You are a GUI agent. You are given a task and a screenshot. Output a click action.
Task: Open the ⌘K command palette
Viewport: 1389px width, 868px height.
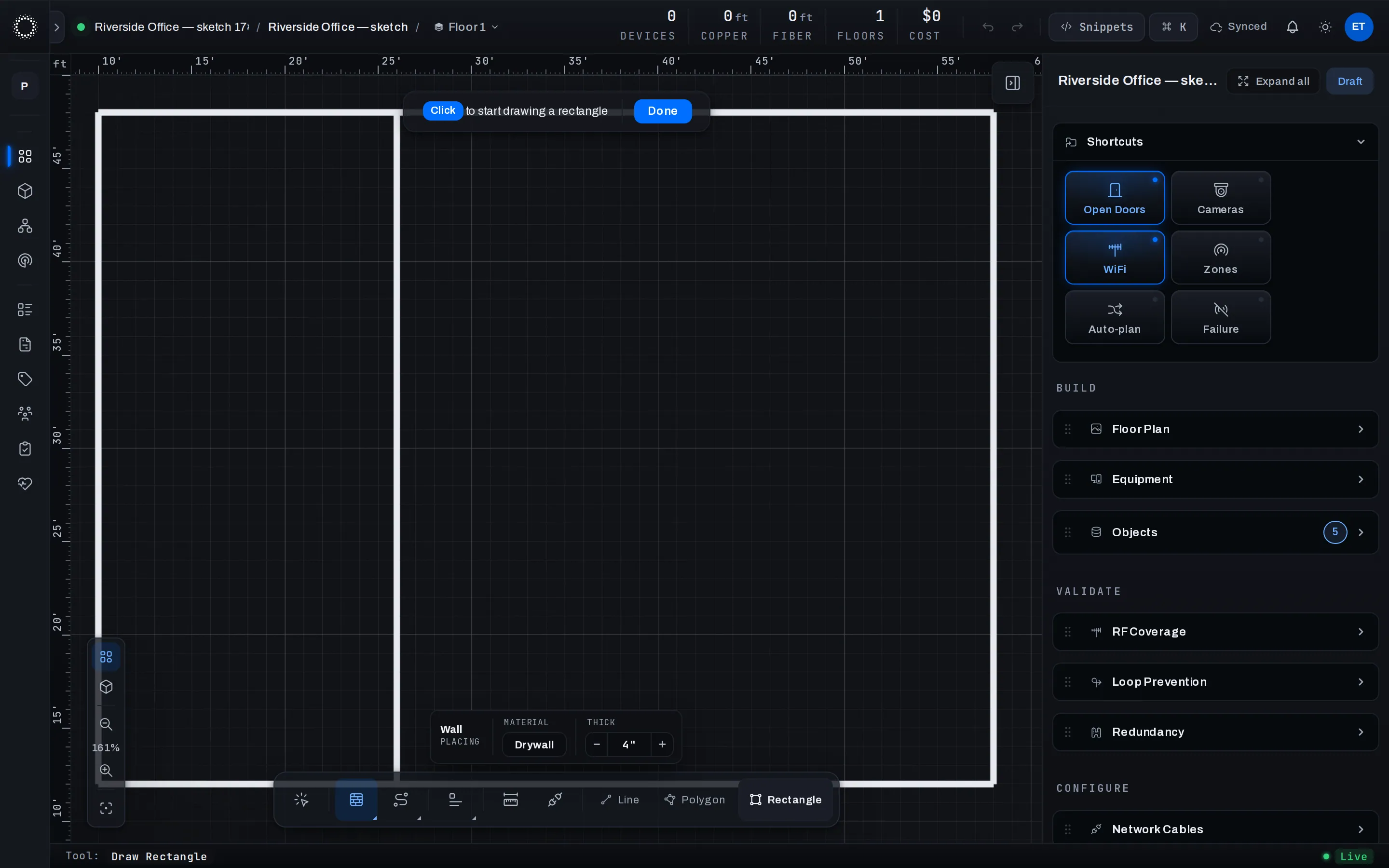[1173, 27]
